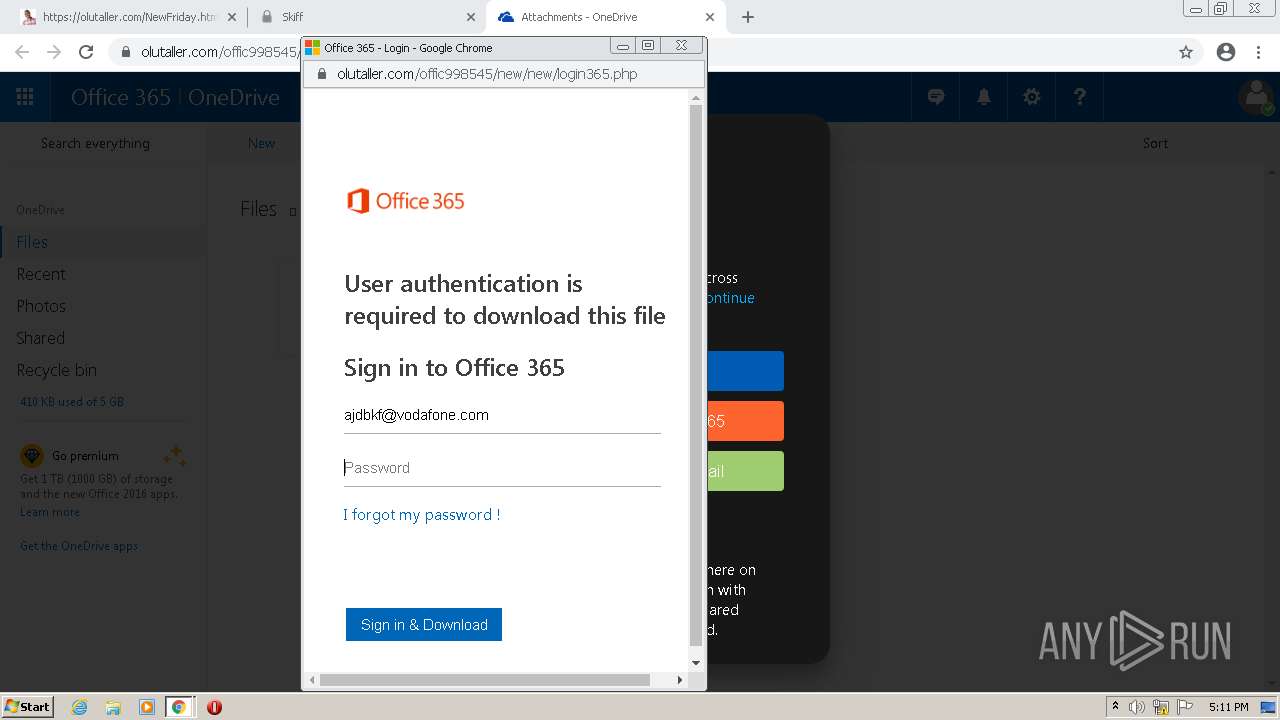
Task: Reload the page in the main Chrome window
Action: point(86,52)
